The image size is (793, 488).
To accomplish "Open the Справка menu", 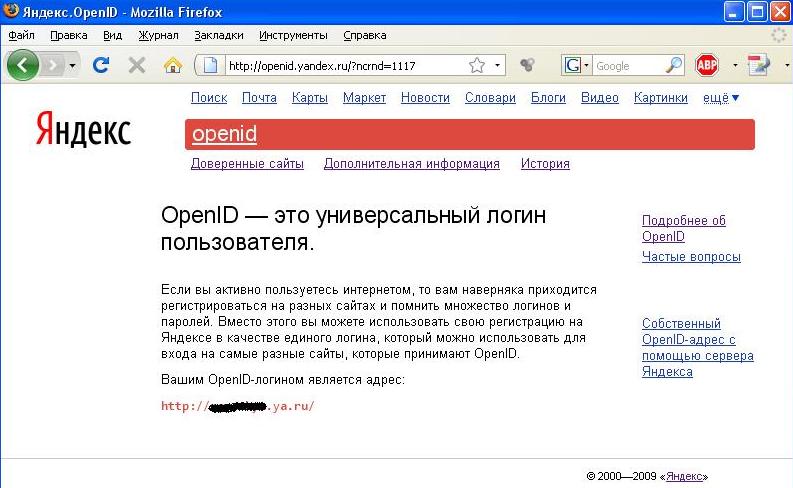I will [365, 35].
